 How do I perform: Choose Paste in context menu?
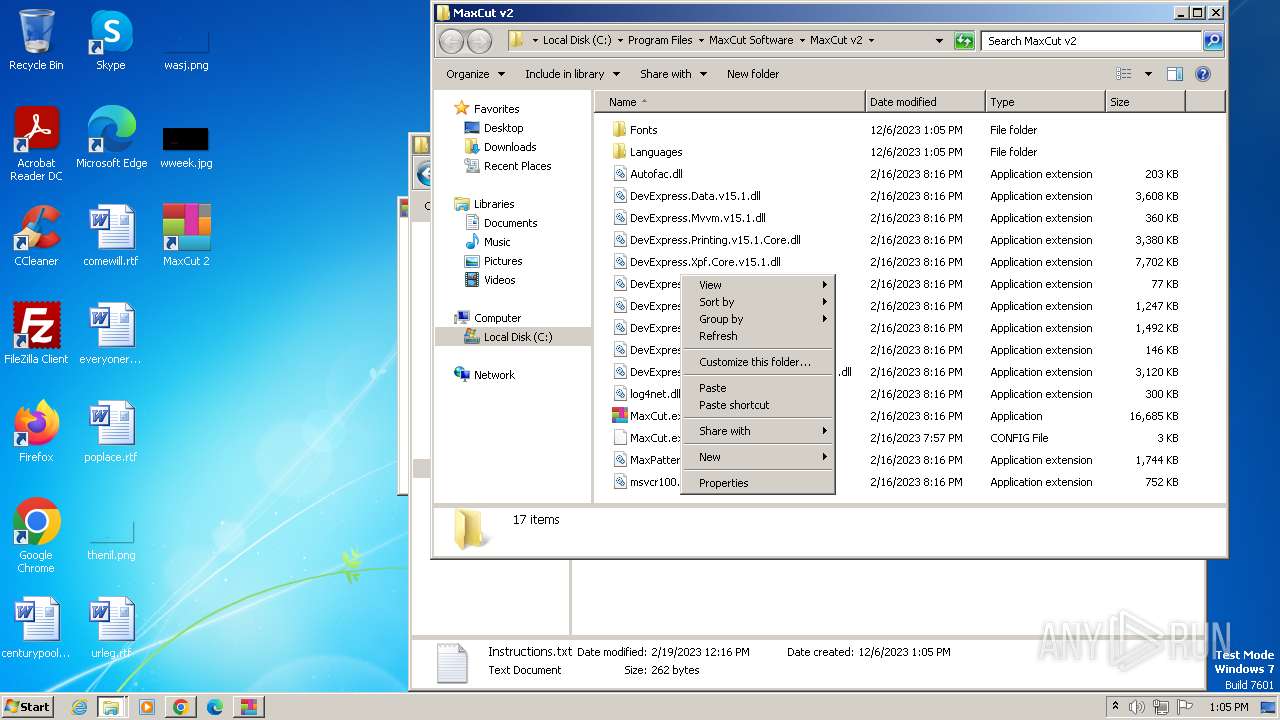click(758, 388)
